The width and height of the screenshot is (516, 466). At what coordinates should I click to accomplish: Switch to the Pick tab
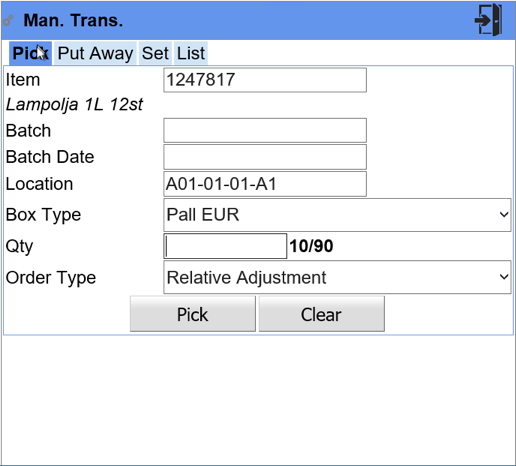pyautogui.click(x=30, y=53)
